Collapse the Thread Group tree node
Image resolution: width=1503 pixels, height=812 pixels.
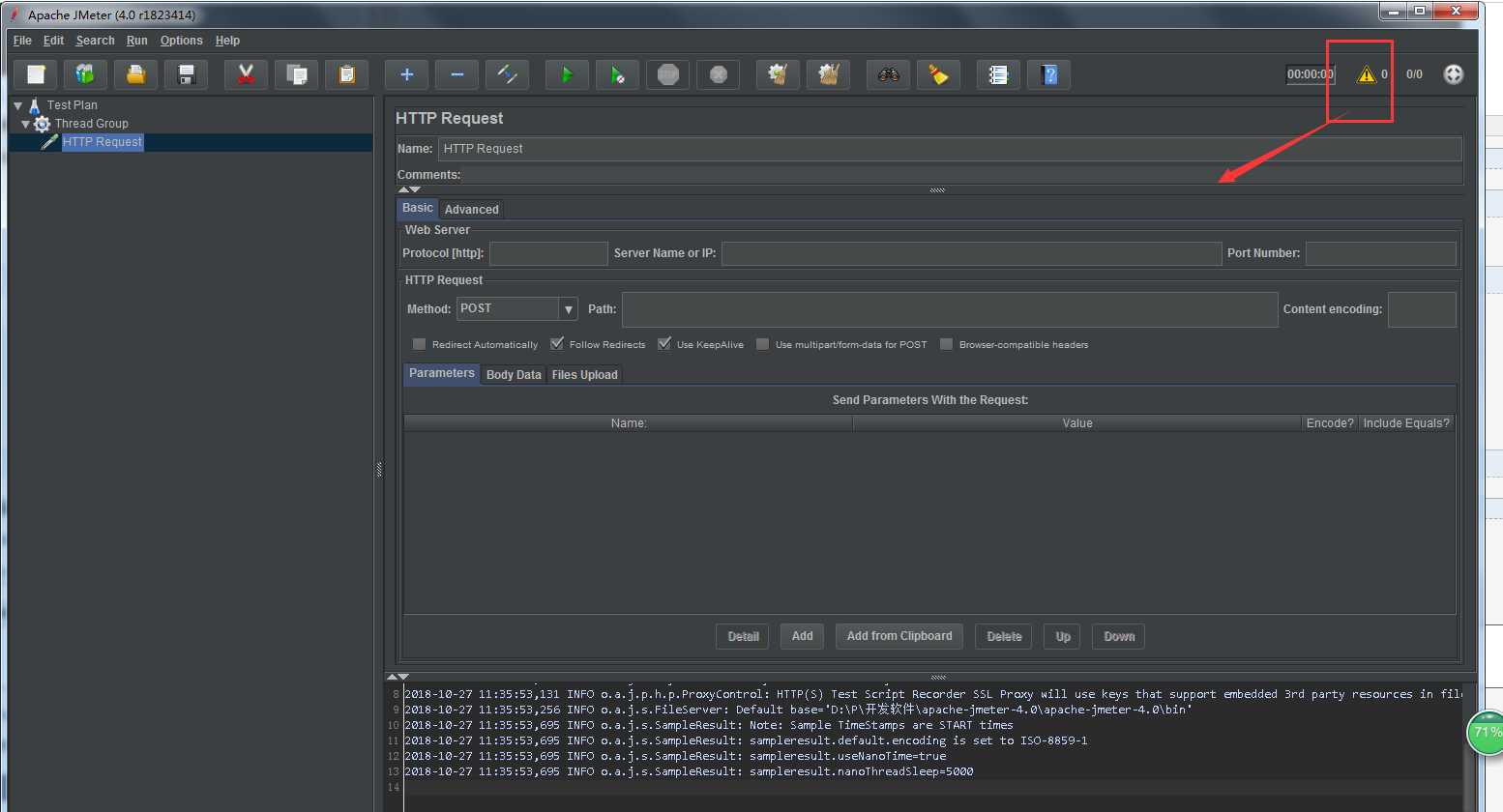click(x=26, y=124)
